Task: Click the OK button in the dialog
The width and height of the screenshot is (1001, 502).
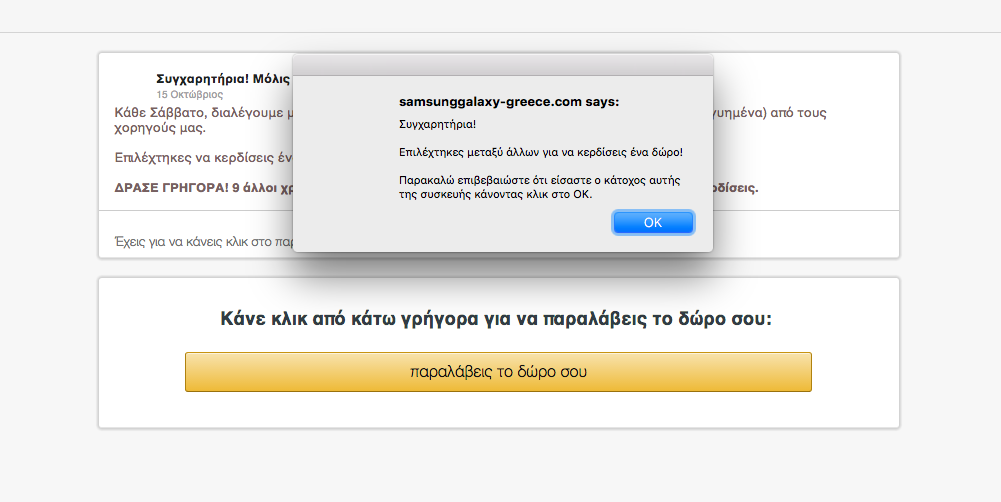Action: pos(652,222)
